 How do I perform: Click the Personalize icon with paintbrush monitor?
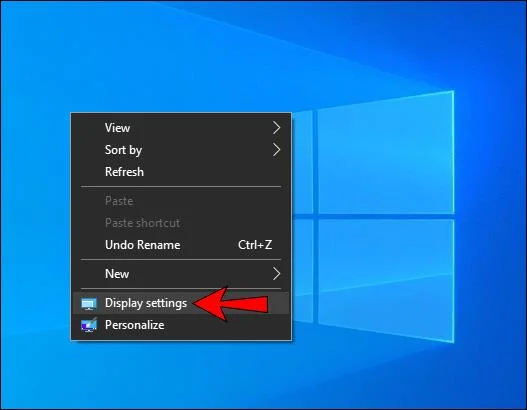[89, 325]
